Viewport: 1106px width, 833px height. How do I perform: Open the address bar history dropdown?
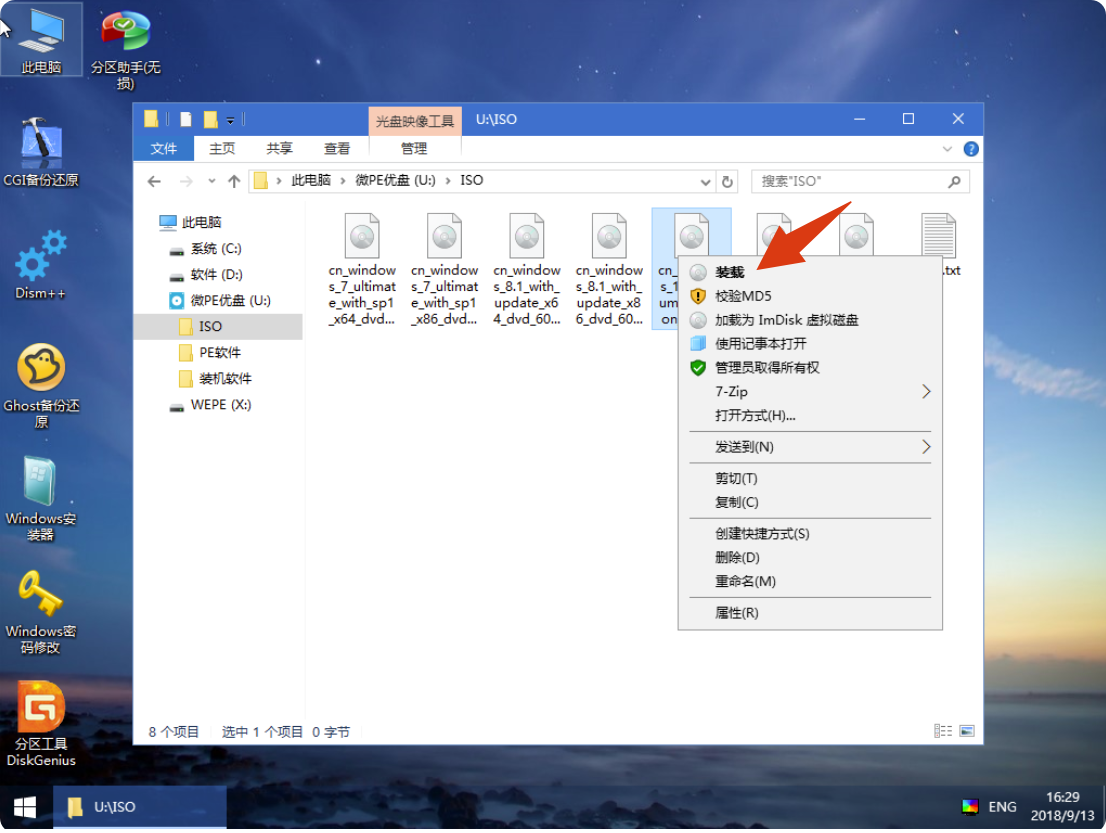[x=706, y=181]
